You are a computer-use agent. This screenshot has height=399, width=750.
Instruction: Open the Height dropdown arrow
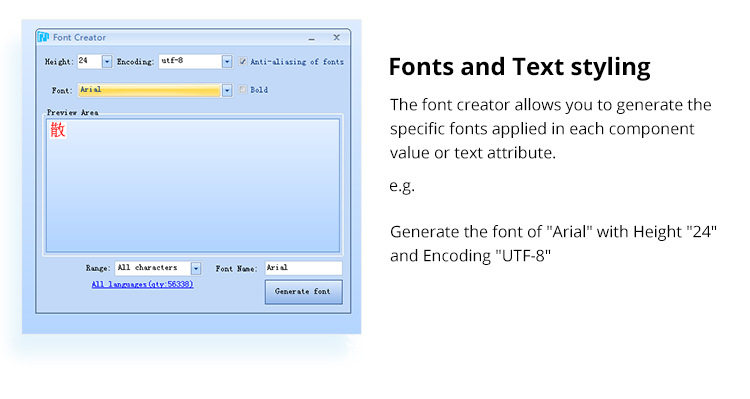[x=107, y=62]
